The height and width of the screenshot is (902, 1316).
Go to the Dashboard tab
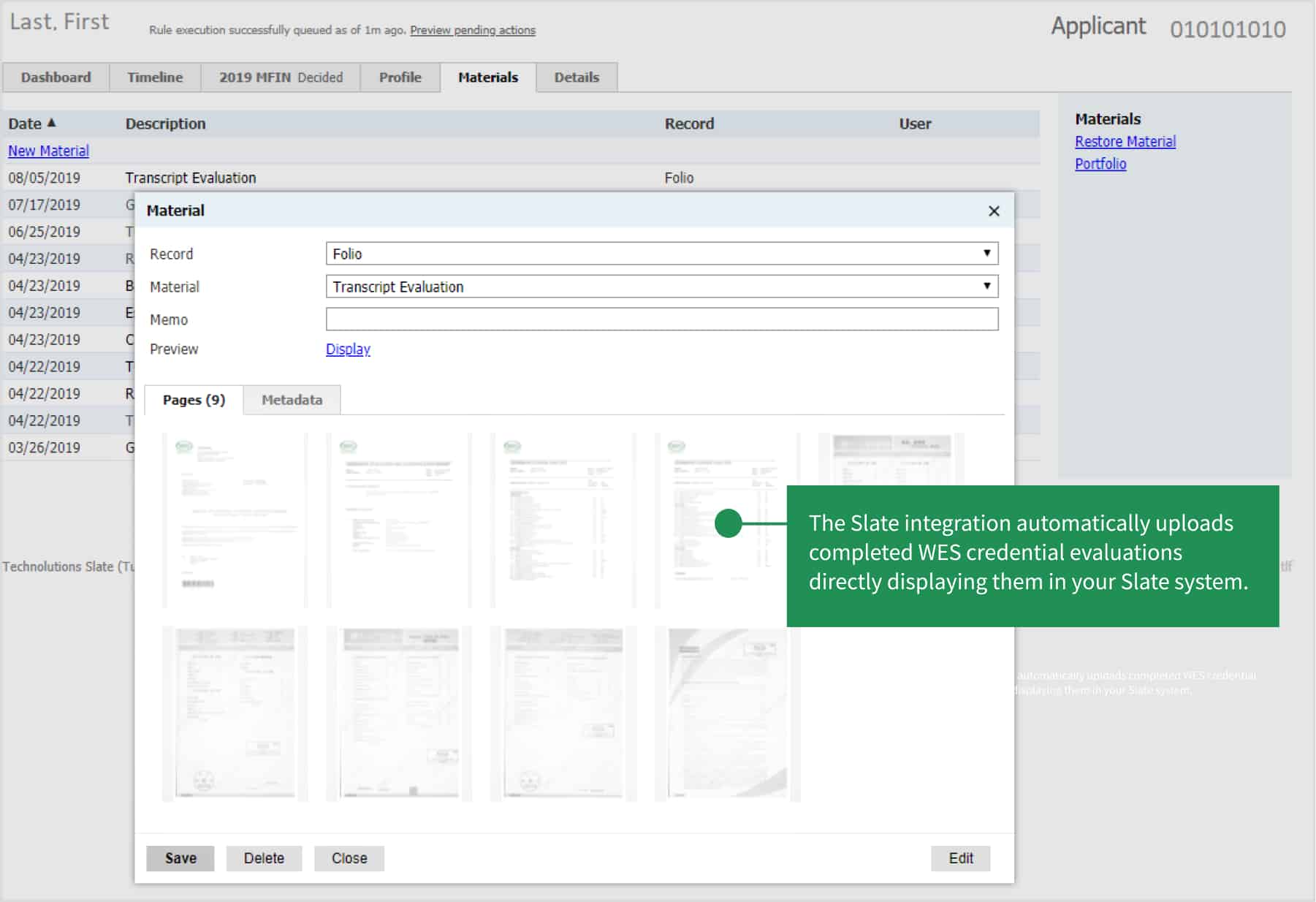click(x=56, y=77)
